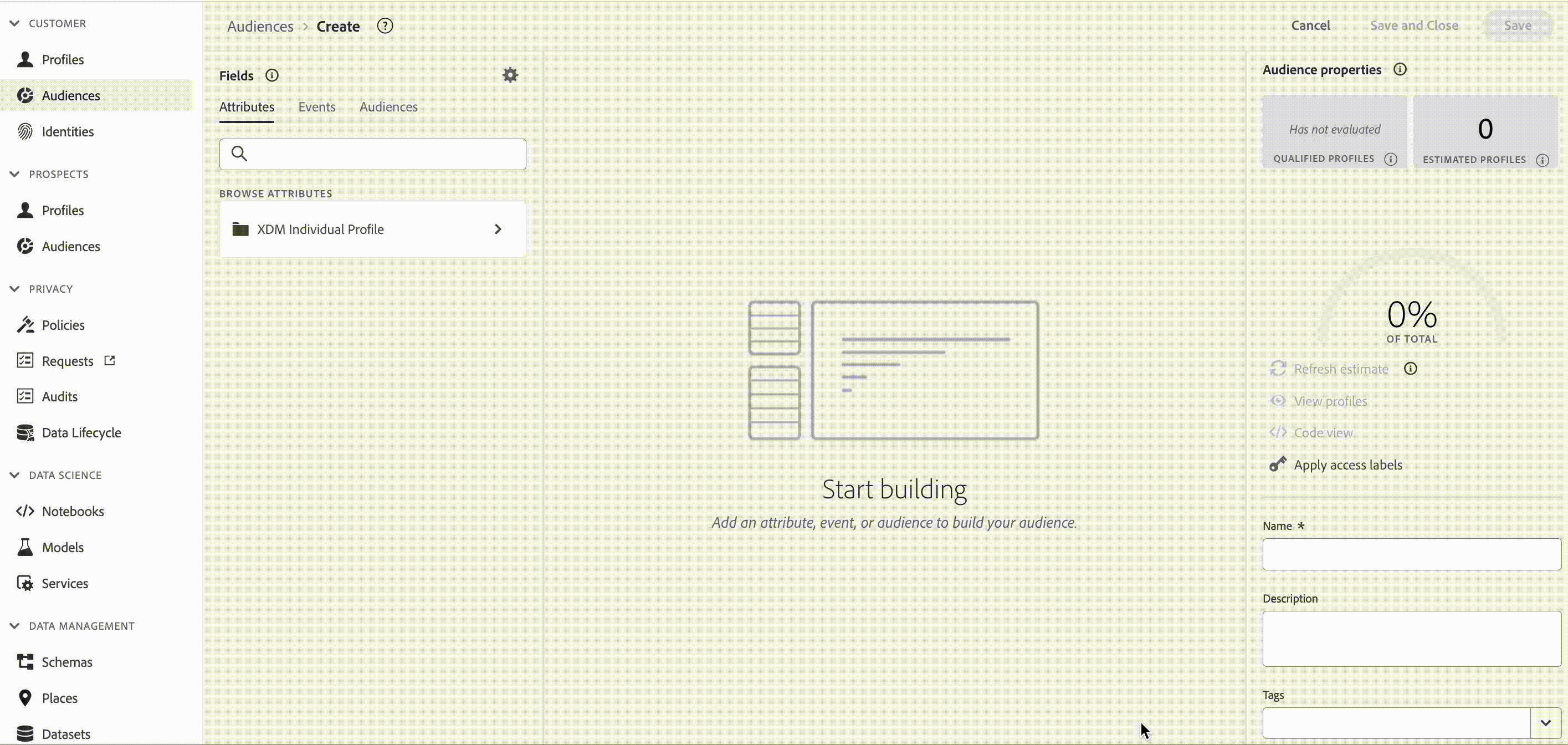
Task: Click the Refresh estimate info icon
Action: point(1411,369)
